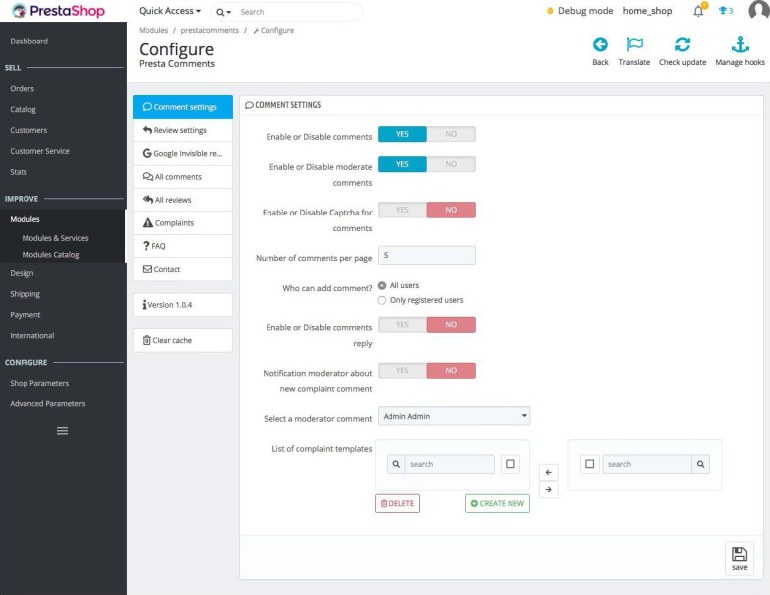
Task: Enable comments reply with YES
Action: point(402,325)
